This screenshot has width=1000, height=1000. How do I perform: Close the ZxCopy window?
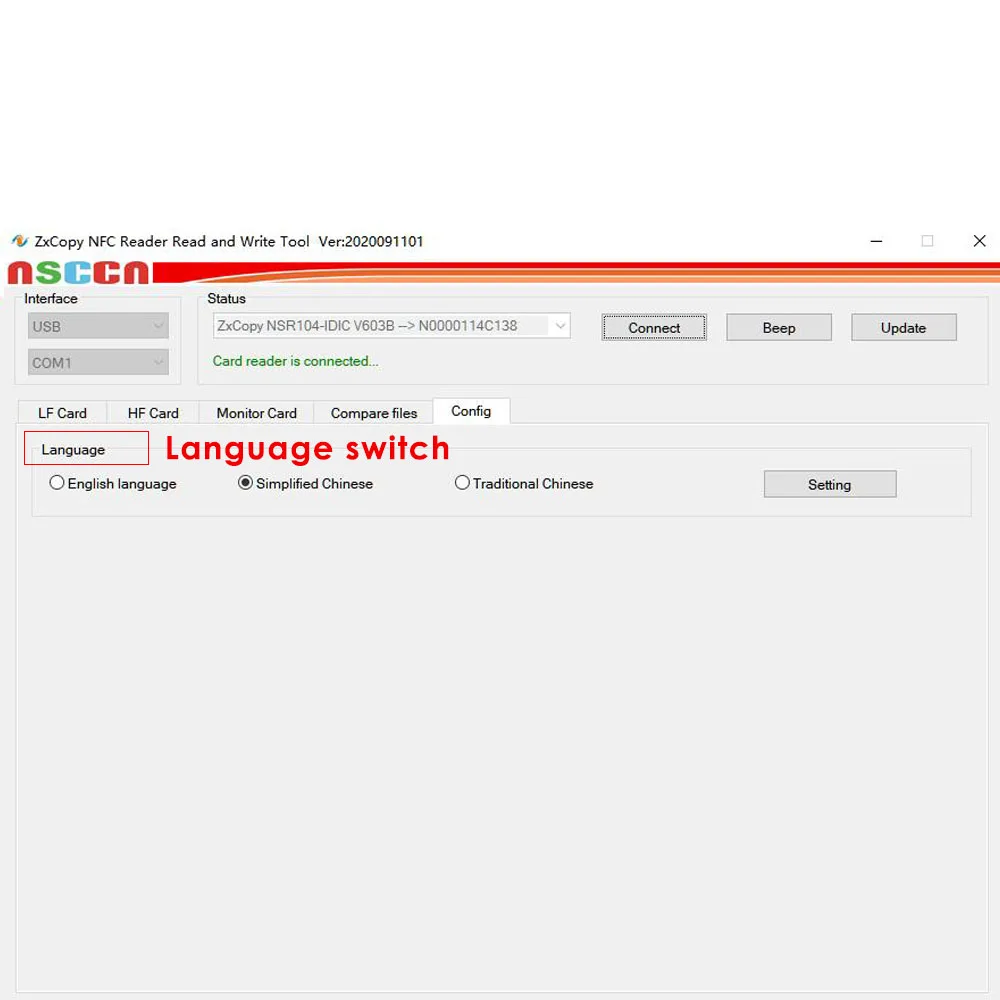tap(980, 241)
